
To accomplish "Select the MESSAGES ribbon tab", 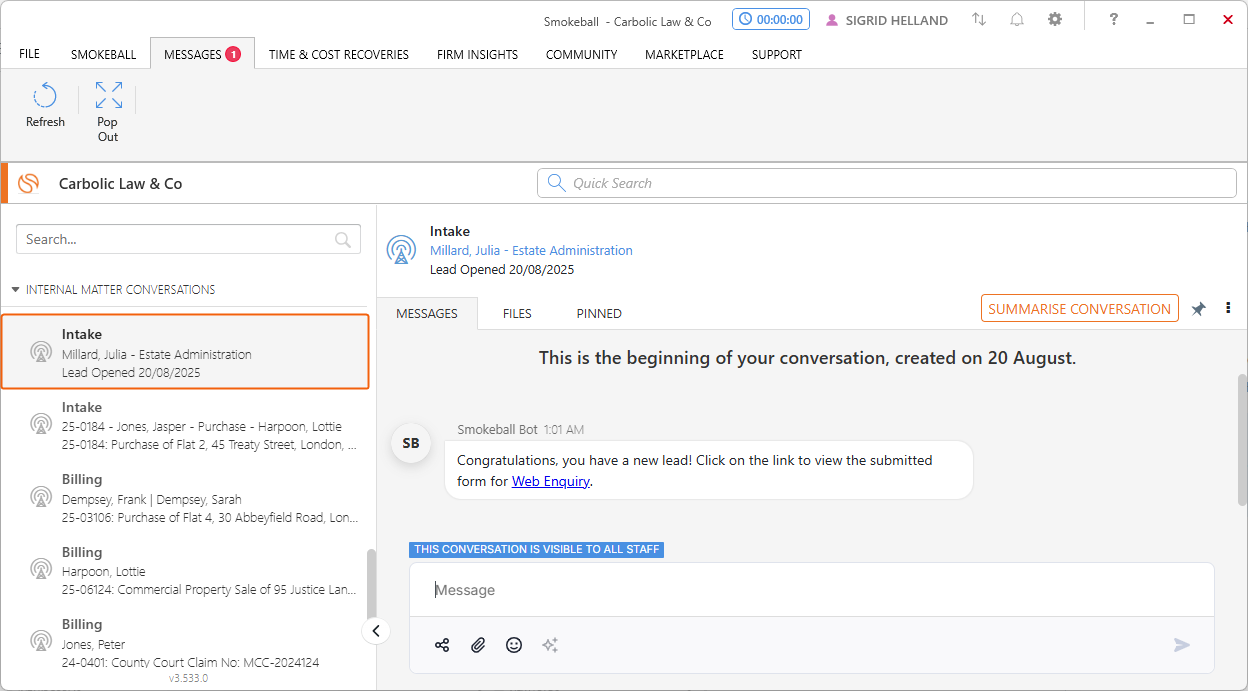I will (202, 54).
